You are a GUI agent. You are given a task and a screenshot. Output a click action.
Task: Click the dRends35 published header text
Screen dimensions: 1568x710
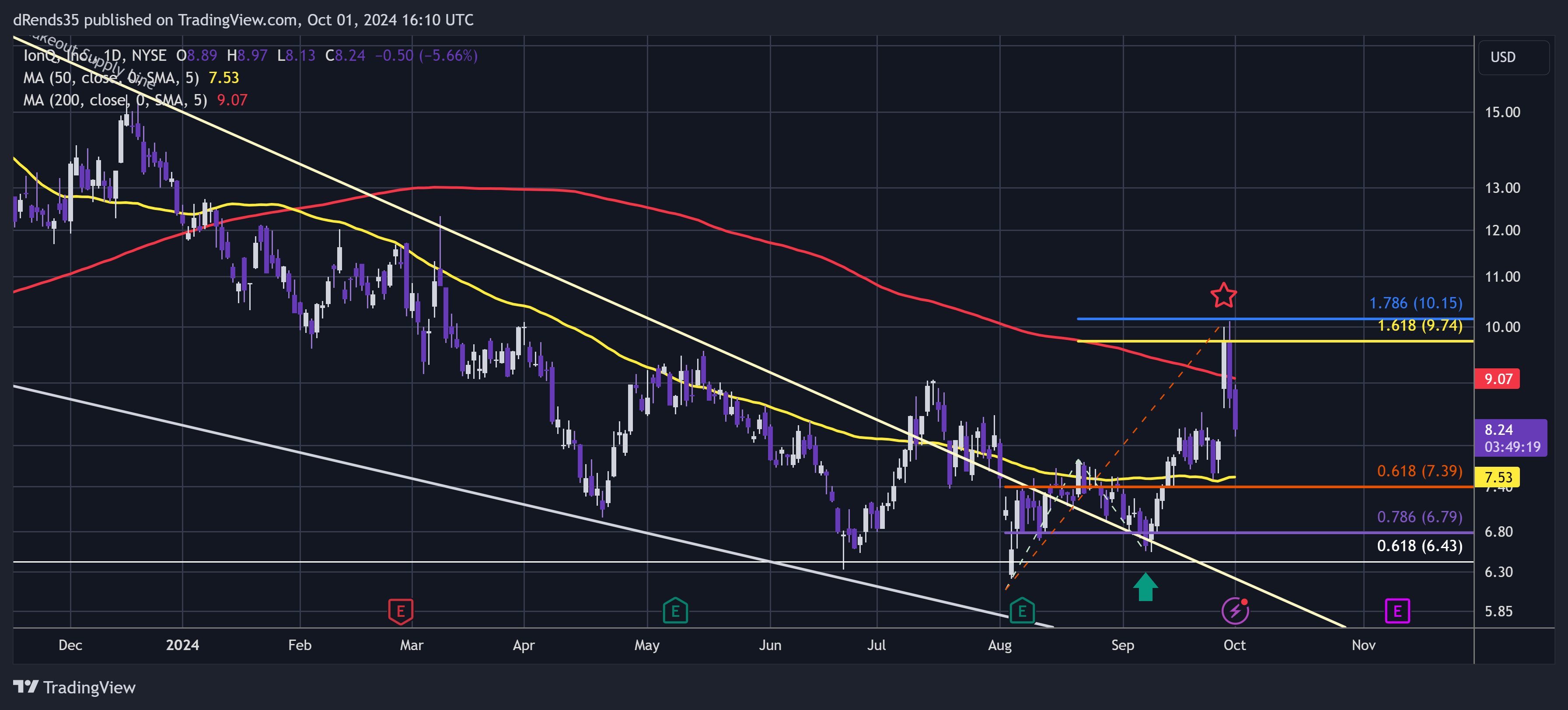pos(244,20)
